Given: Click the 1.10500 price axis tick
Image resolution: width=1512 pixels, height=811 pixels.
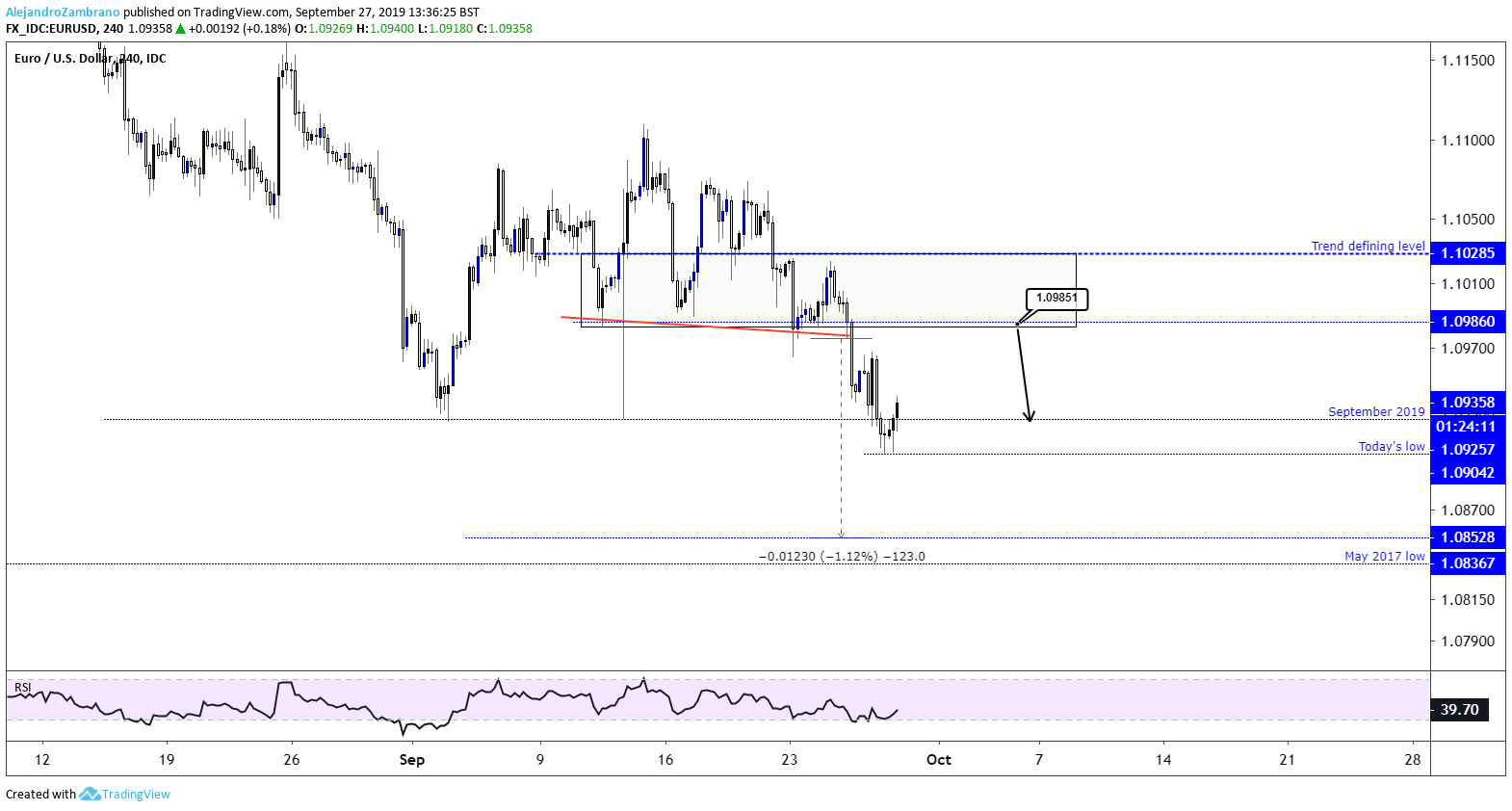Looking at the screenshot, I should (x=1468, y=220).
